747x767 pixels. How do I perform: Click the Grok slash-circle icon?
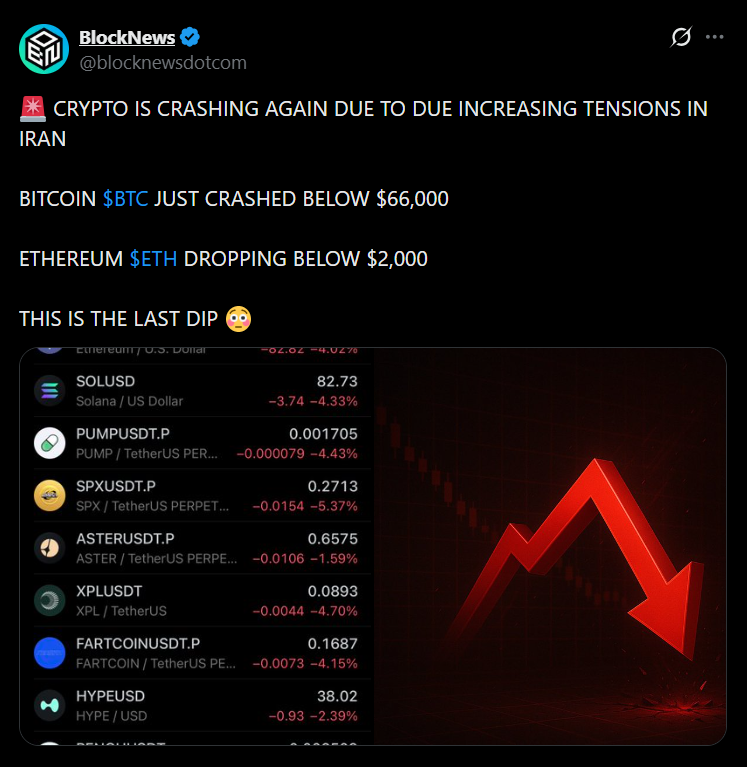pos(680,38)
